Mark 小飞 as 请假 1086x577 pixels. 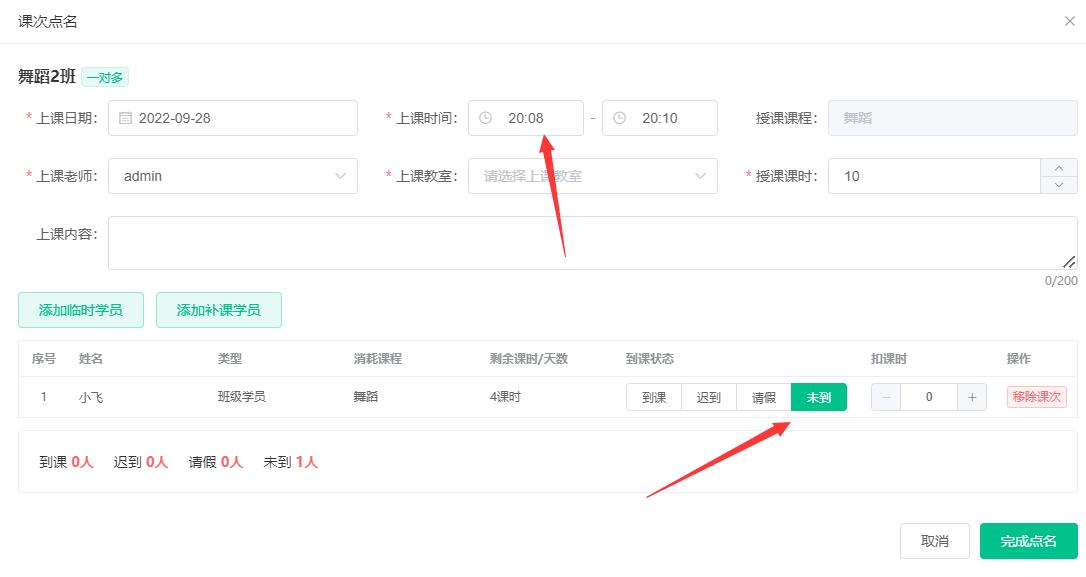point(764,396)
